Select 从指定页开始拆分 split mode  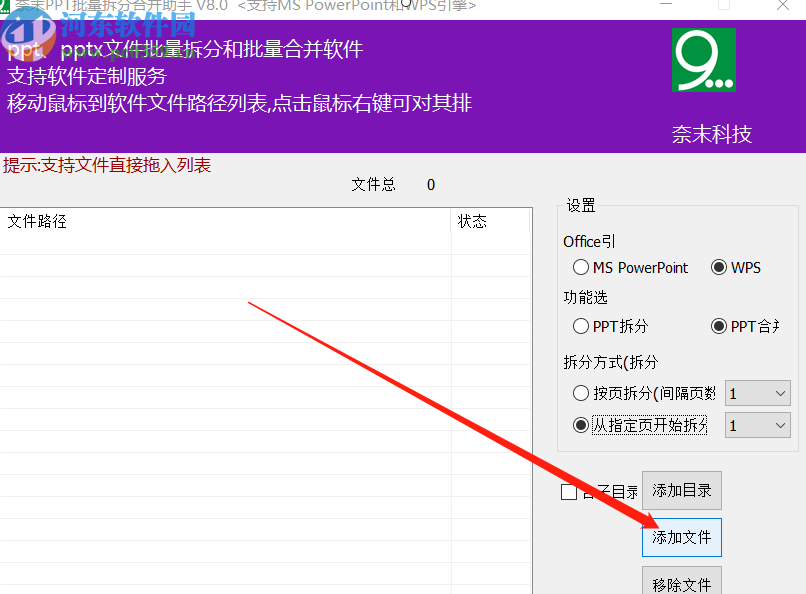point(581,425)
